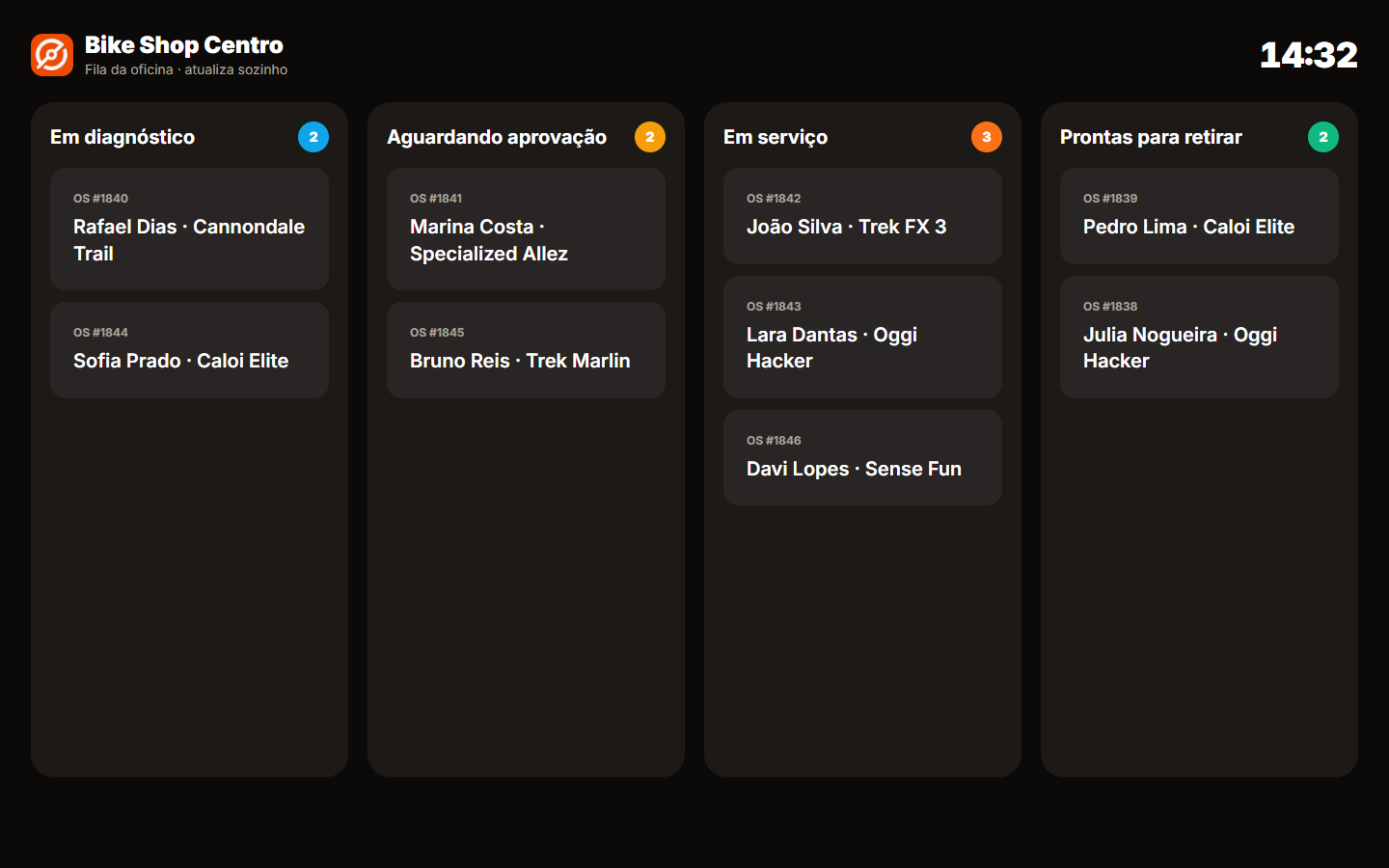The width and height of the screenshot is (1389, 868).
Task: Open the João Silva Trek FX 3 card
Action: pyautogui.click(x=862, y=216)
